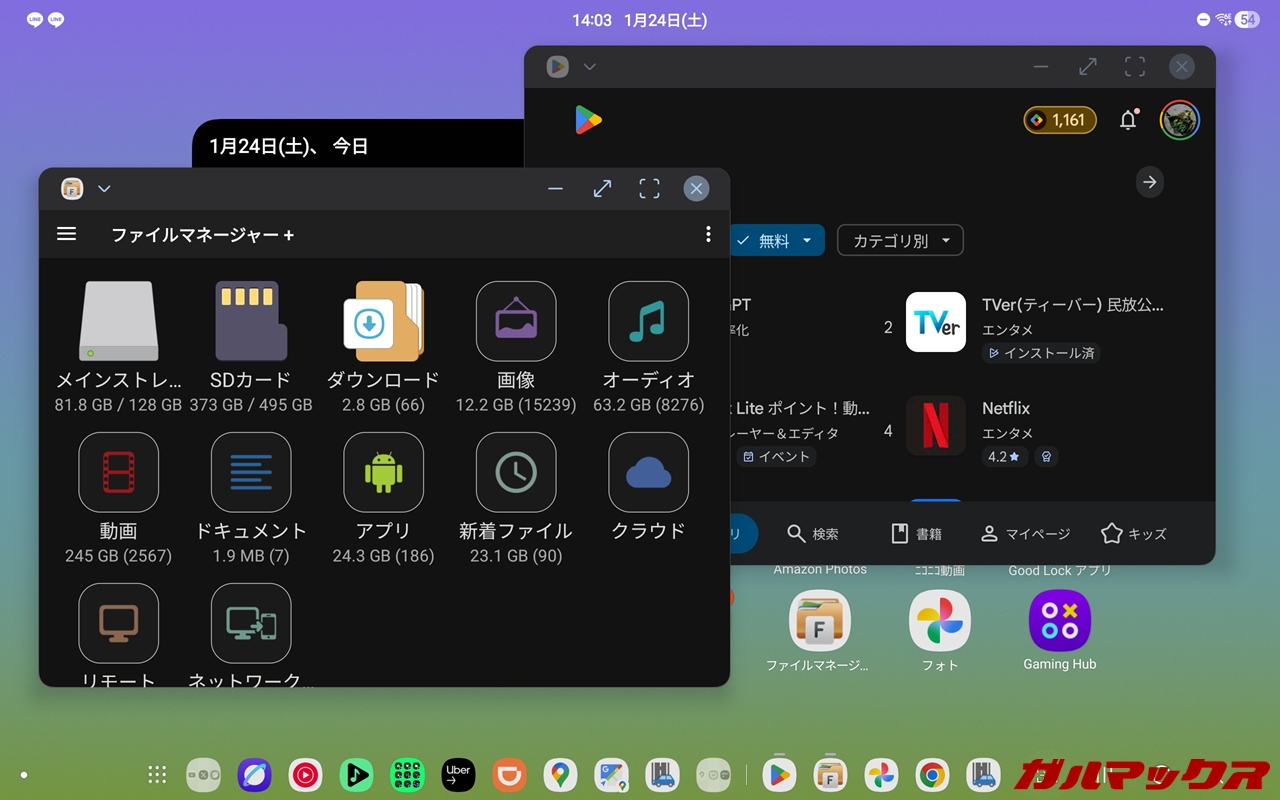Open the Audio category
1280x800 pixels.
[x=648, y=322]
